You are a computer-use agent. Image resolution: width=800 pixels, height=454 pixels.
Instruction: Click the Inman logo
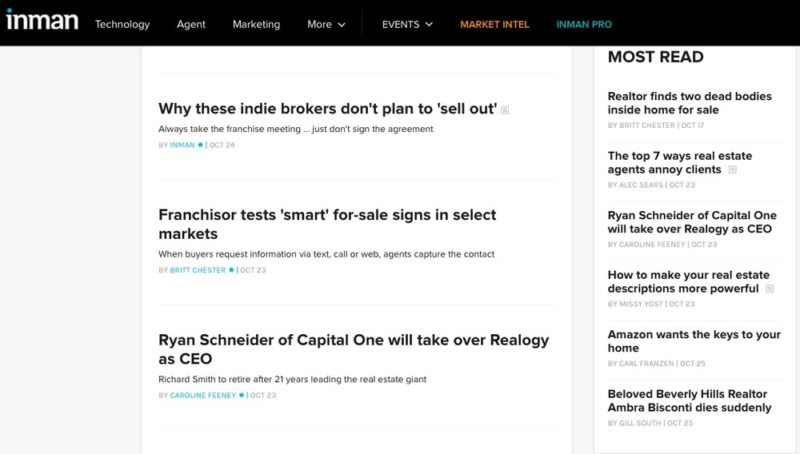coord(42,21)
